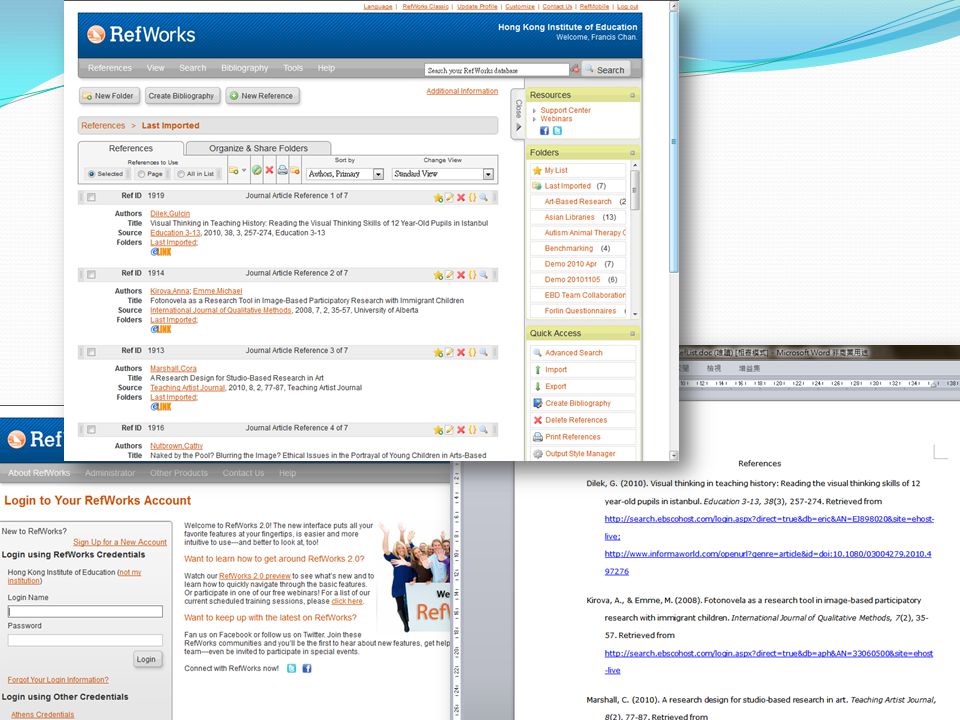Select the 'Selected' radio button
This screenshot has height=720, width=960.
click(91, 174)
